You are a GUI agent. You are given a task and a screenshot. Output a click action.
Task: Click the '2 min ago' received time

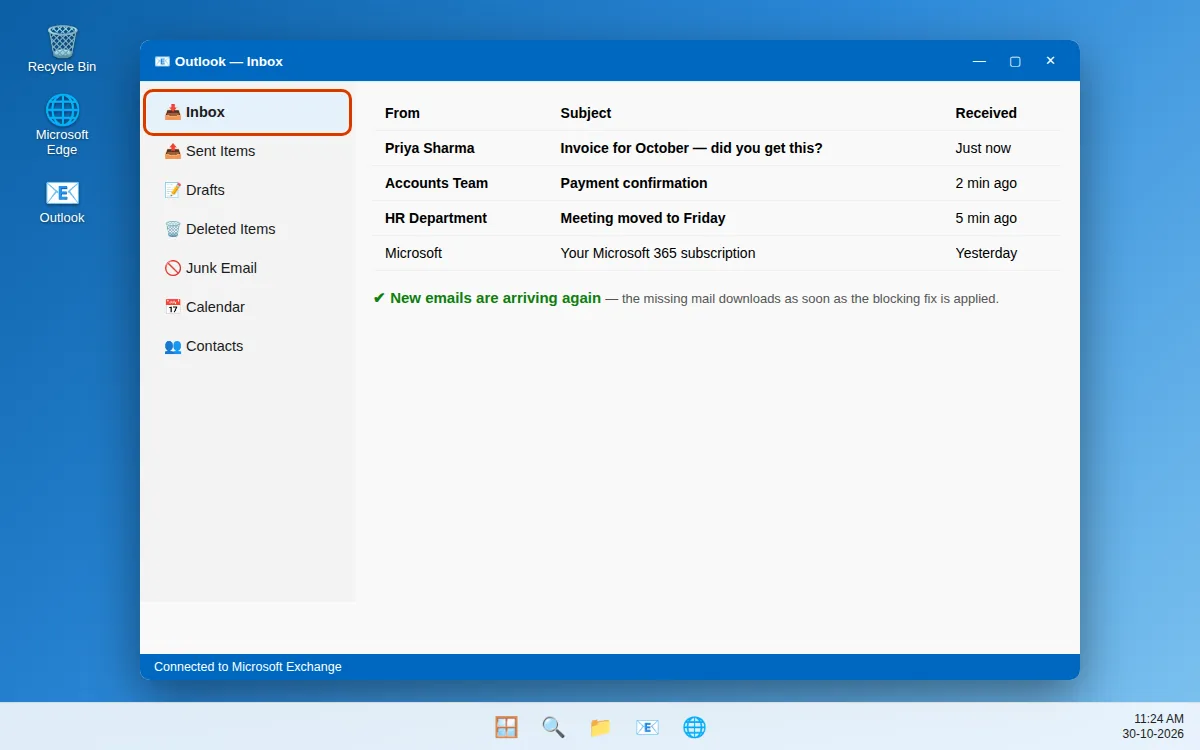click(986, 183)
